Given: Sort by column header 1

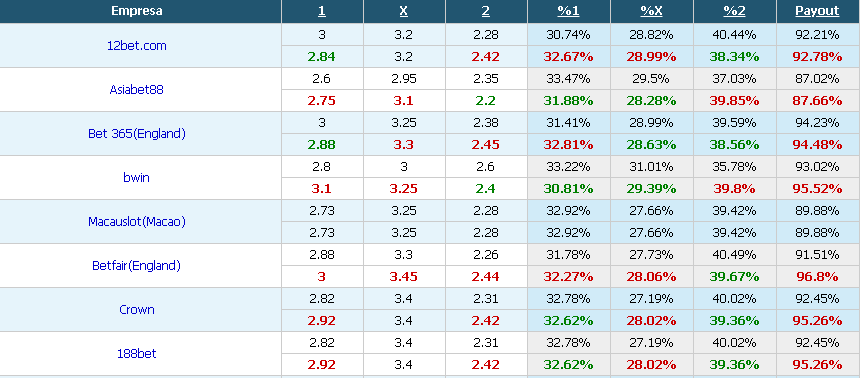Looking at the screenshot, I should [322, 11].
